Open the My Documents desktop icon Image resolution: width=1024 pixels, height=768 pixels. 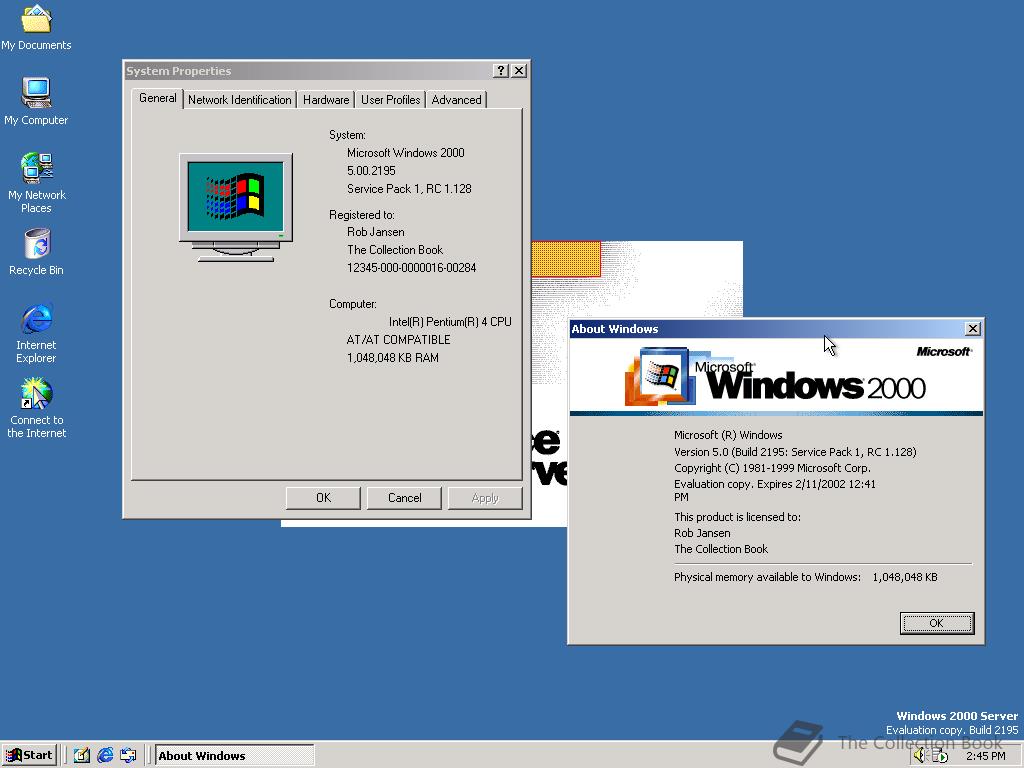36,27
